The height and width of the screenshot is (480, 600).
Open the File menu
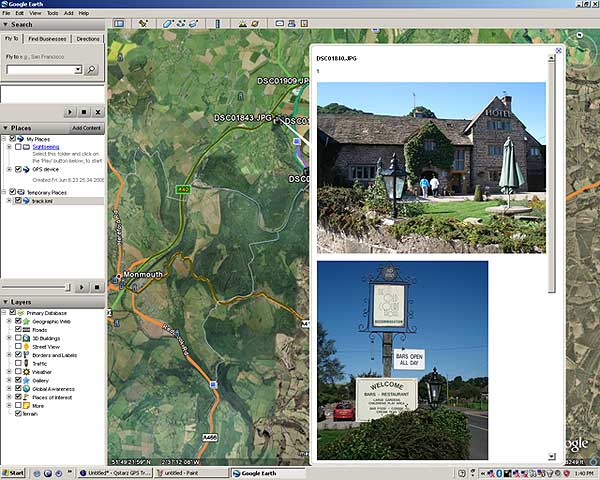click(x=6, y=13)
